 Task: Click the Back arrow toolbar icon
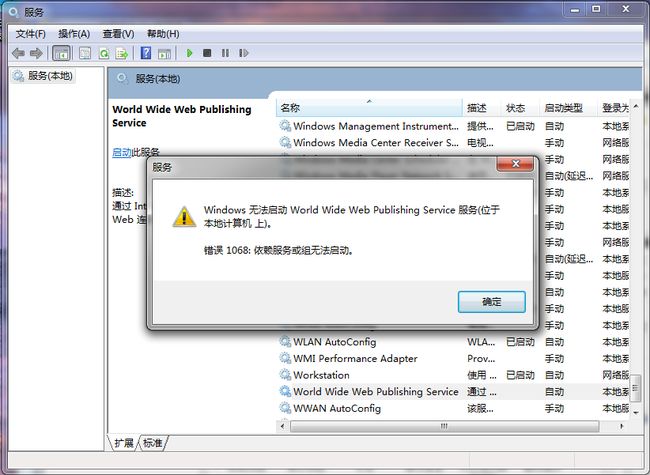[18, 53]
